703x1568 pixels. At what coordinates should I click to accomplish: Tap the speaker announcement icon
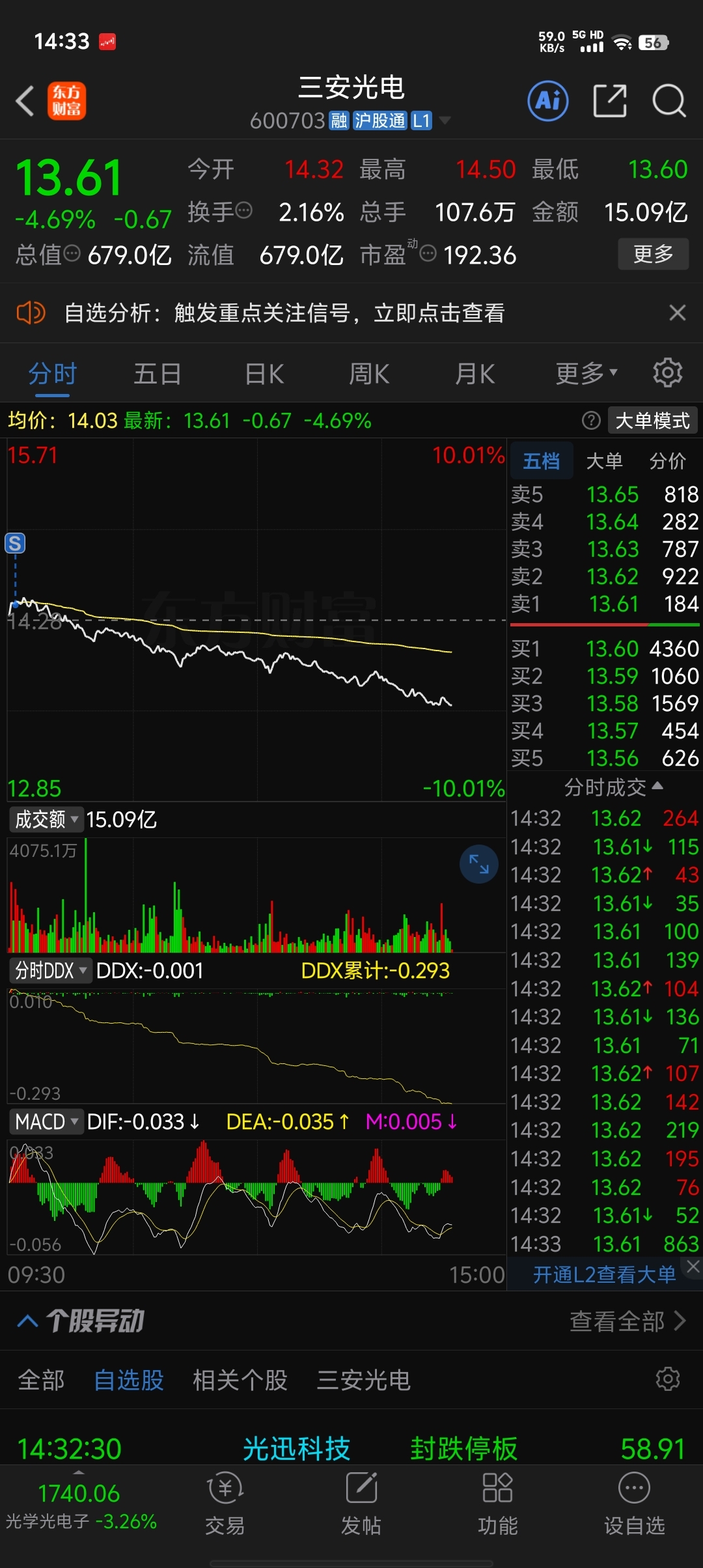click(31, 313)
